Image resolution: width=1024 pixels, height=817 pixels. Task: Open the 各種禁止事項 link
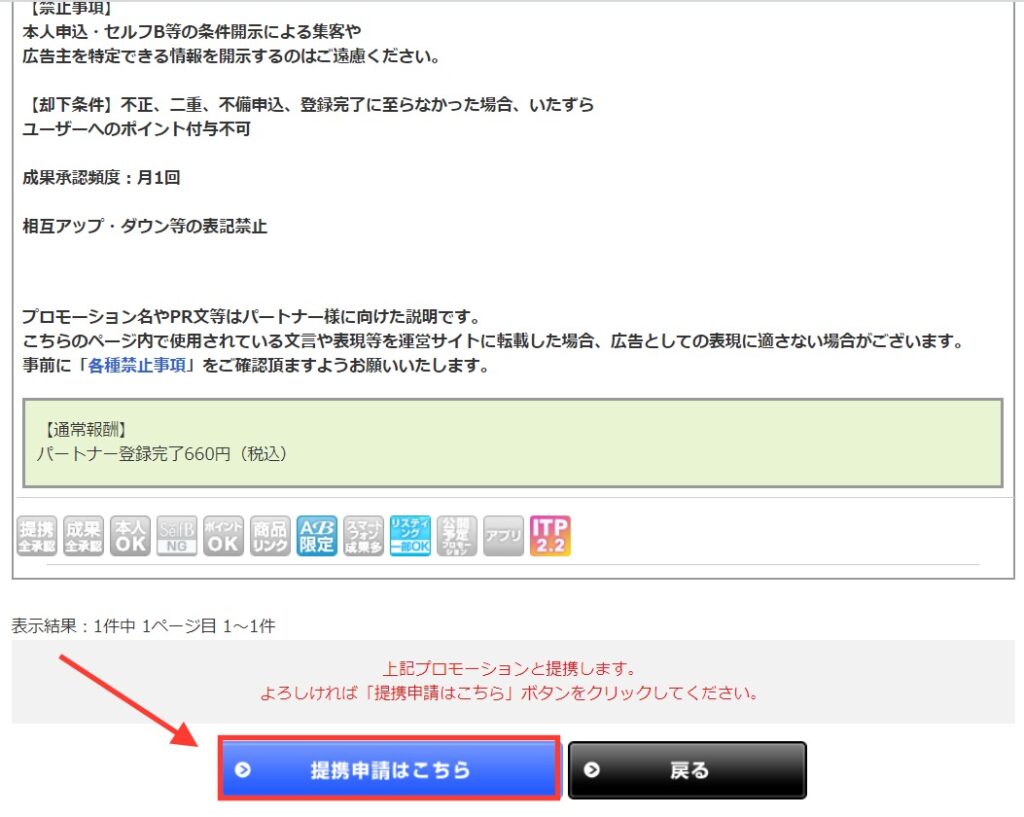point(139,364)
